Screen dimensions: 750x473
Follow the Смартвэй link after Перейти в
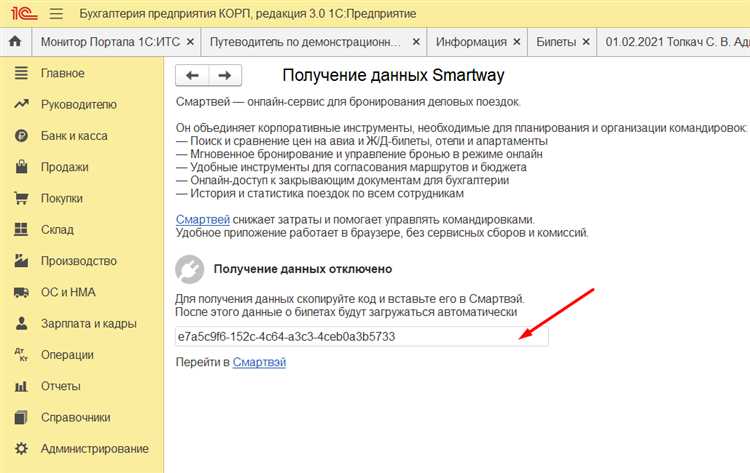[259, 362]
